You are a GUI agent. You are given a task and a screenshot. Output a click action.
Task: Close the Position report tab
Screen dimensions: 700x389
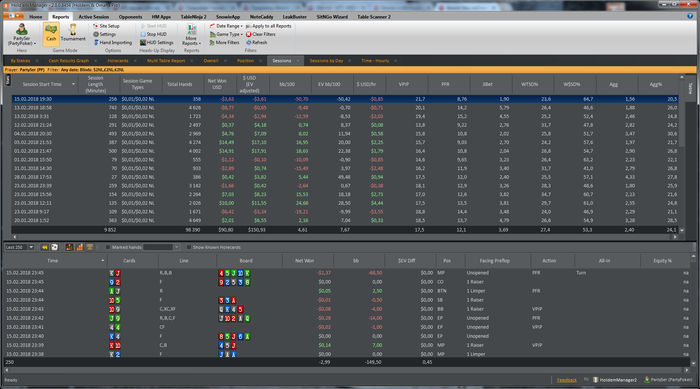(261, 61)
